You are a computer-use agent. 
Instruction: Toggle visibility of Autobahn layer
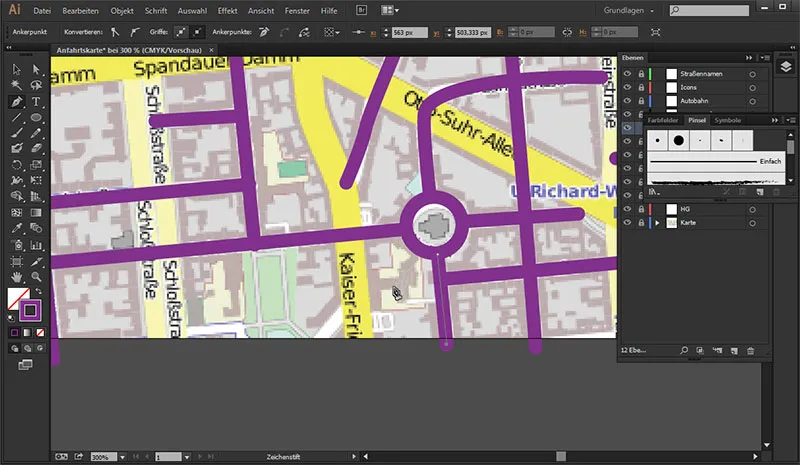[x=627, y=101]
